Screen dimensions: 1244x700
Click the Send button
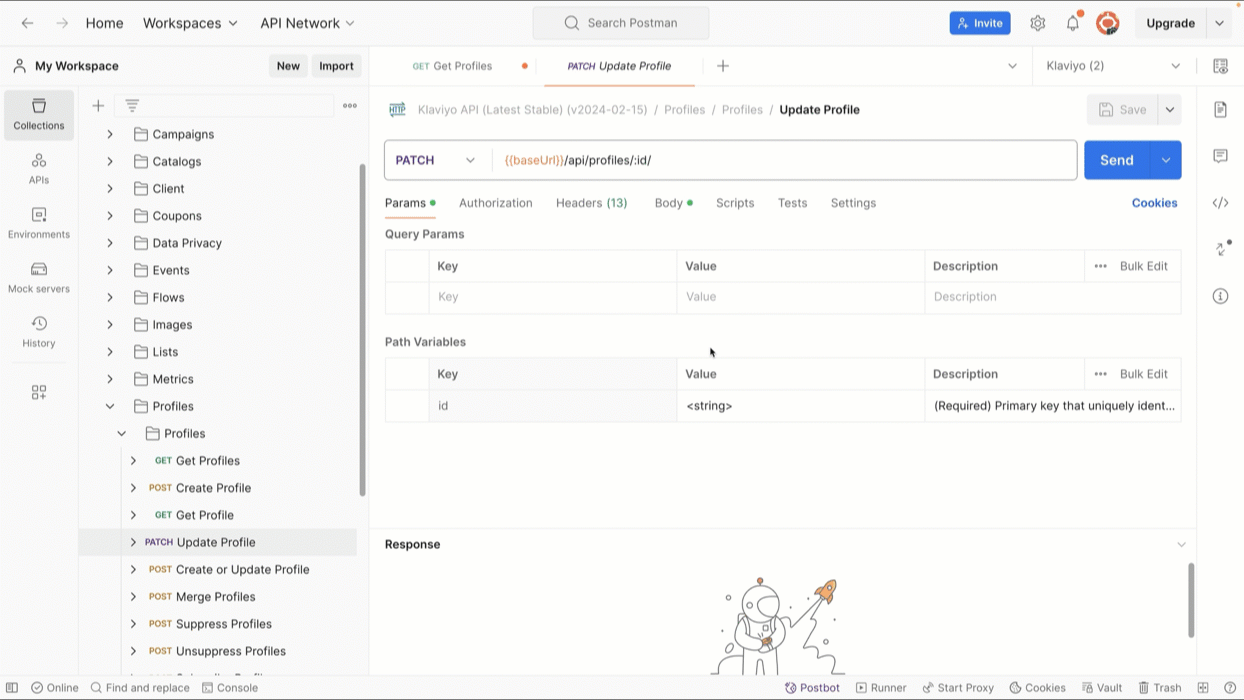(1117, 160)
